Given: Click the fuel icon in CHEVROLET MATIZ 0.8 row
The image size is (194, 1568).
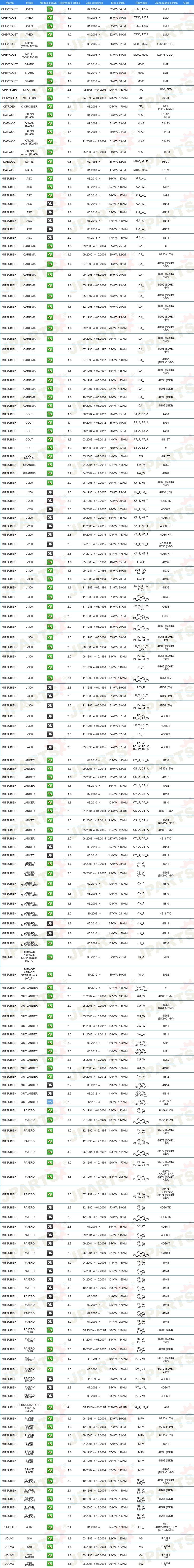Looking at the screenshot, I should (50, 44).
